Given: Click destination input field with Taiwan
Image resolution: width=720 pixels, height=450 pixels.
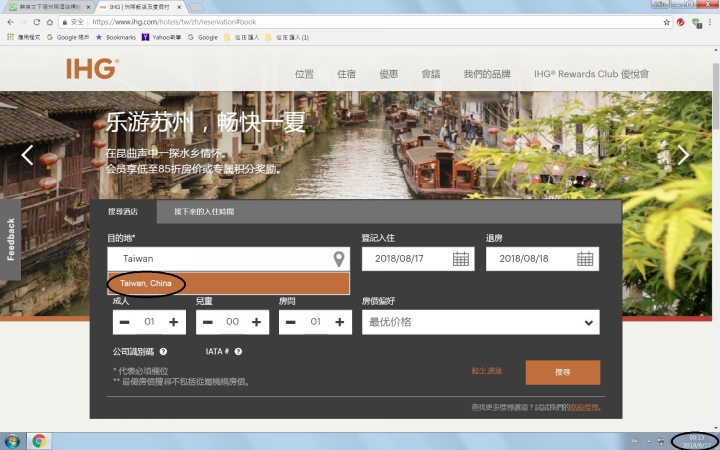Looking at the screenshot, I should pos(228,259).
